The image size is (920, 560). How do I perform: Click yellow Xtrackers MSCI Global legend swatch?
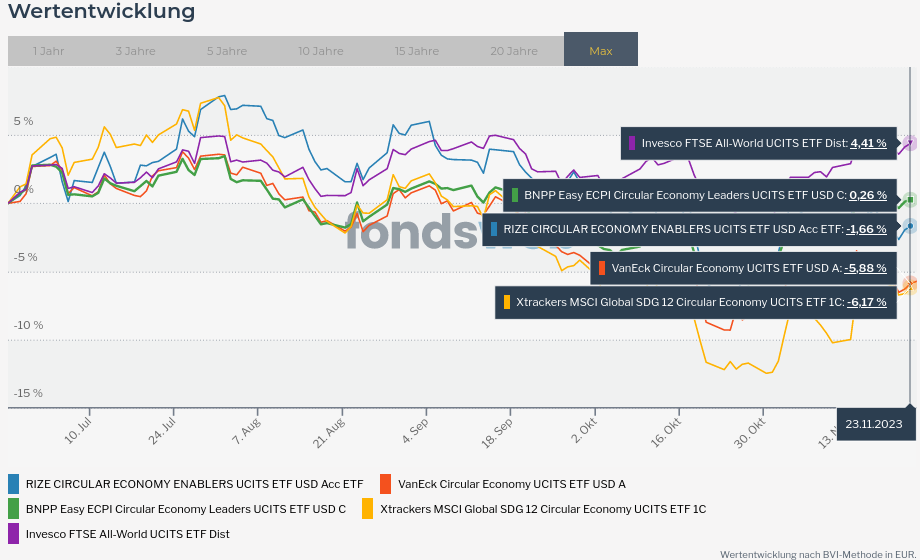pos(367,509)
